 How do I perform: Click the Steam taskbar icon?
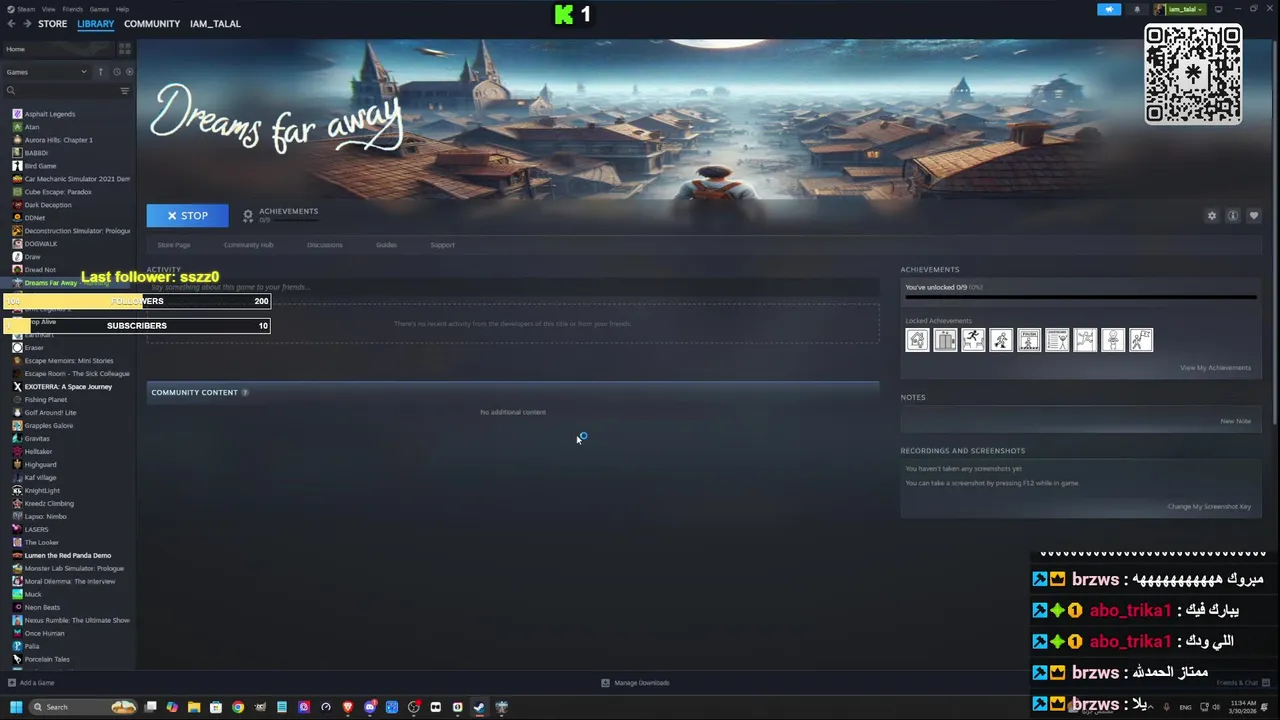click(479, 707)
